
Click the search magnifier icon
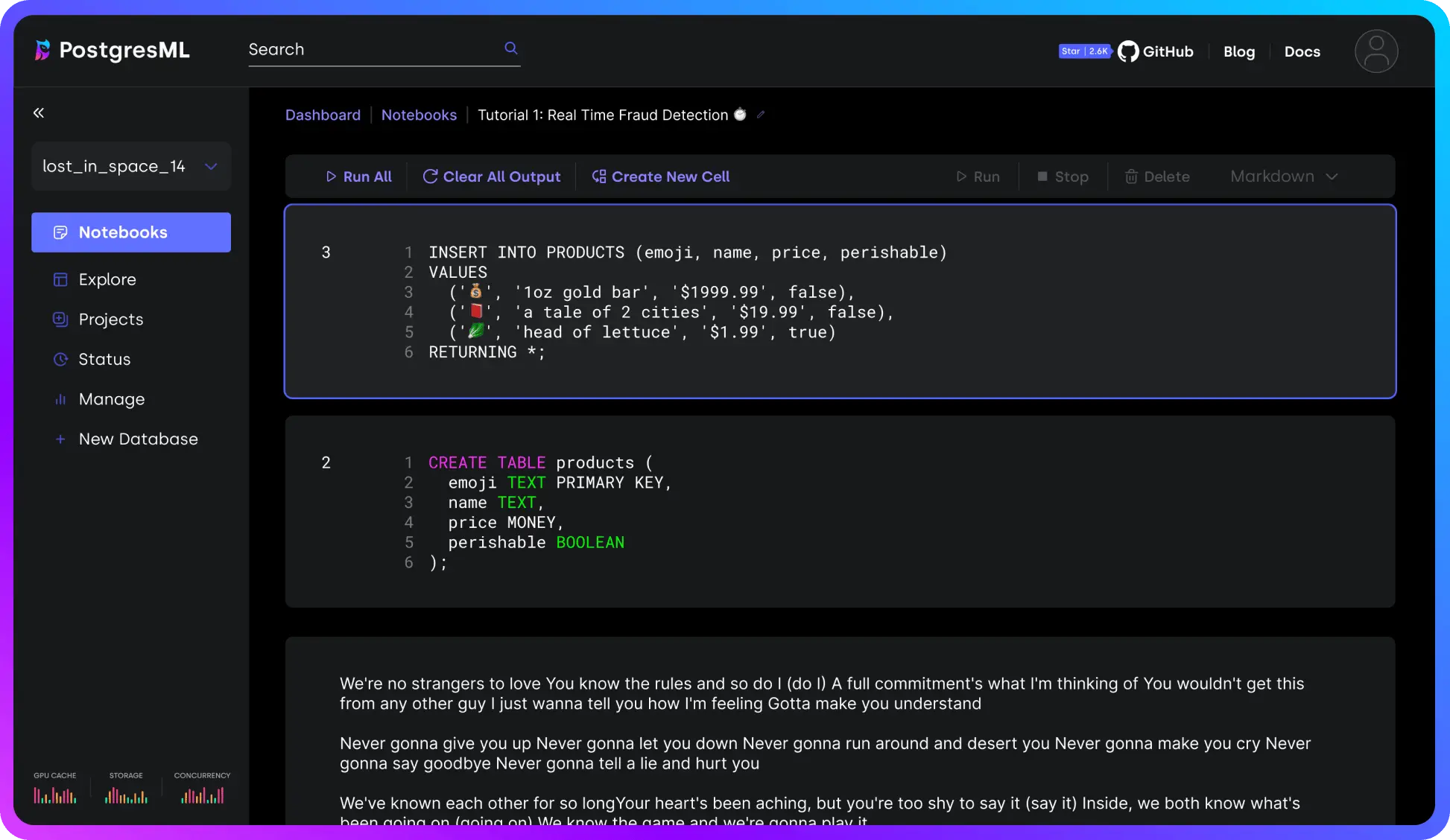[x=511, y=48]
